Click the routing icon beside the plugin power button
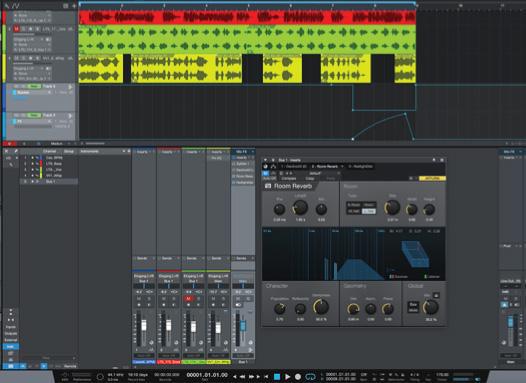 coord(273,166)
